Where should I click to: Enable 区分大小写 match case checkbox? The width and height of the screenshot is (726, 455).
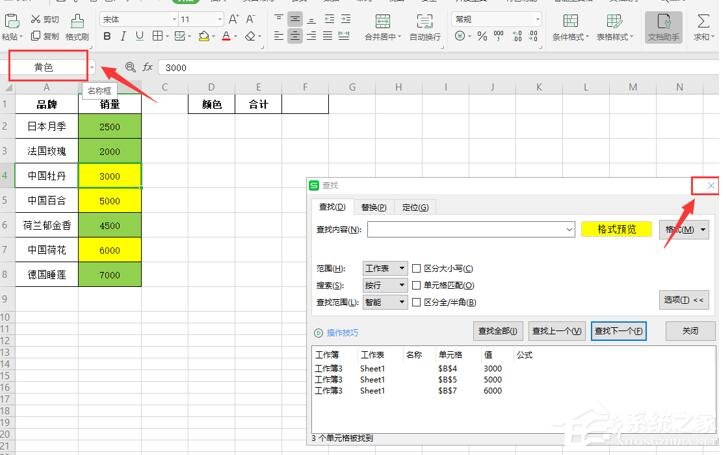coord(417,268)
